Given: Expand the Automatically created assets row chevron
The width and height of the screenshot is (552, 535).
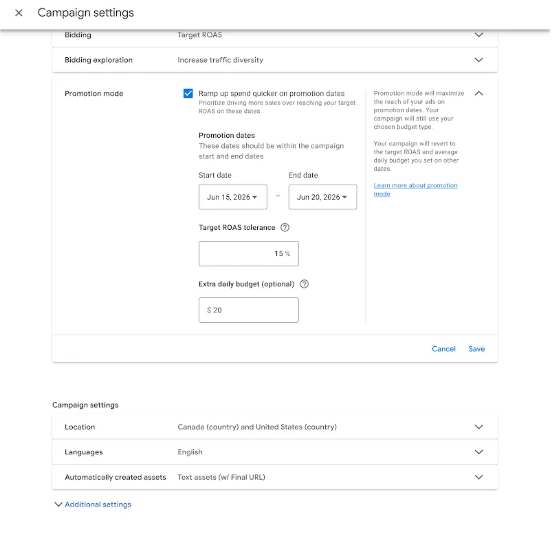Looking at the screenshot, I should [478, 477].
